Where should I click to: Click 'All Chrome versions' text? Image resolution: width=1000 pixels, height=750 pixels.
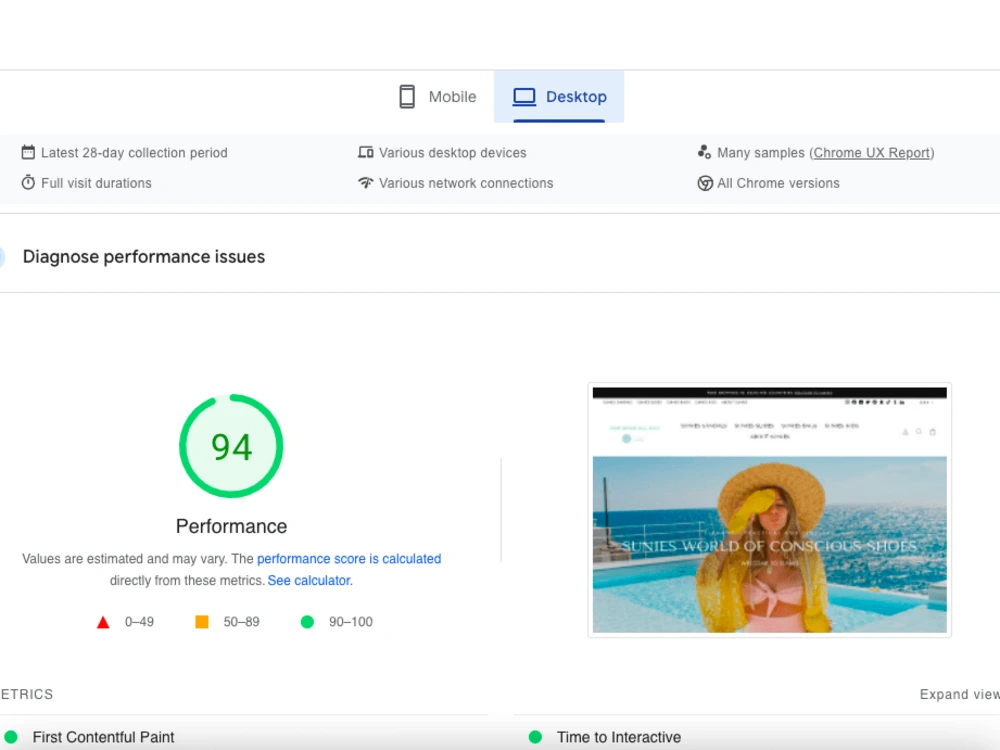(x=778, y=183)
